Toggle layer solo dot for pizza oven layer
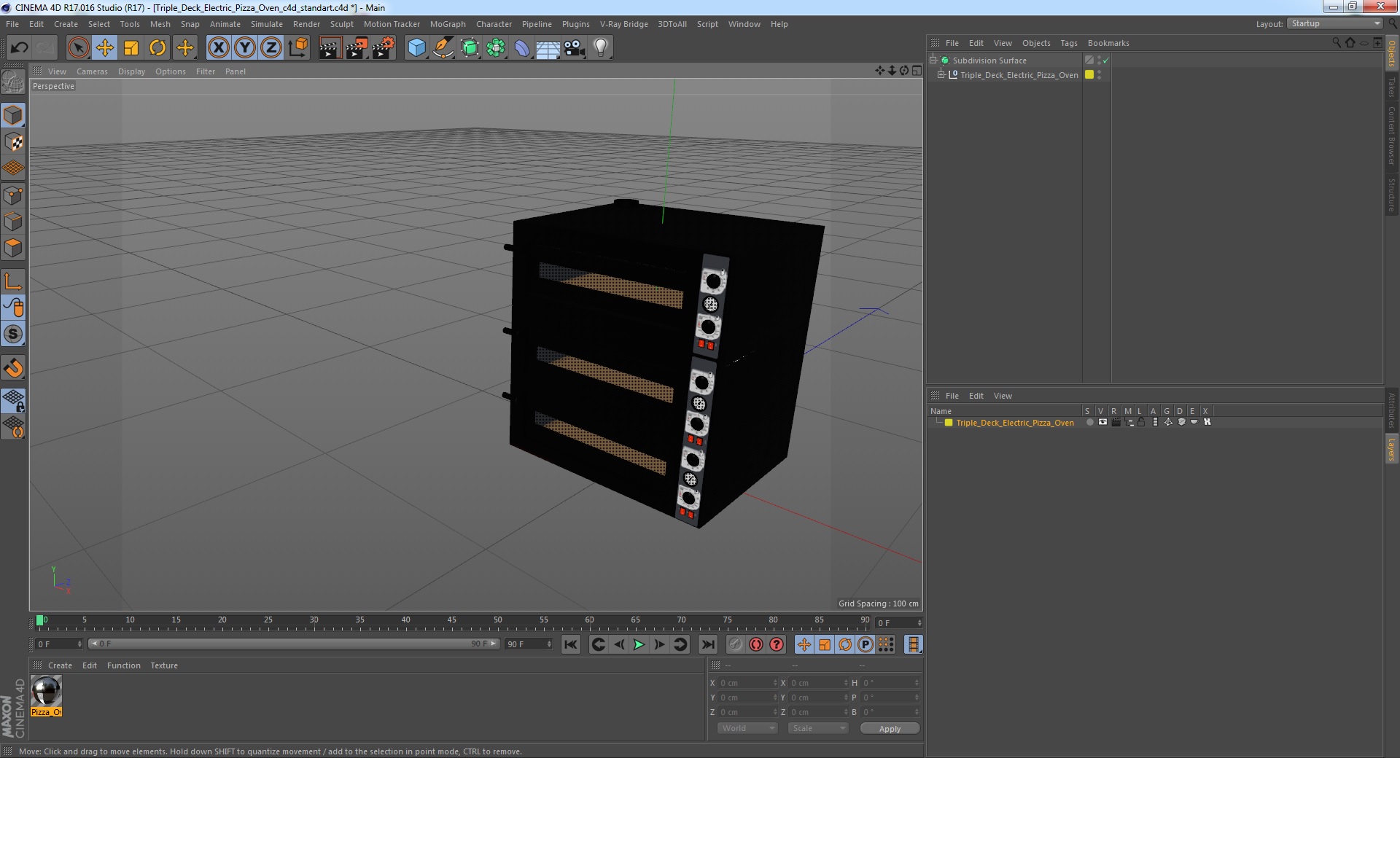 click(x=1089, y=422)
